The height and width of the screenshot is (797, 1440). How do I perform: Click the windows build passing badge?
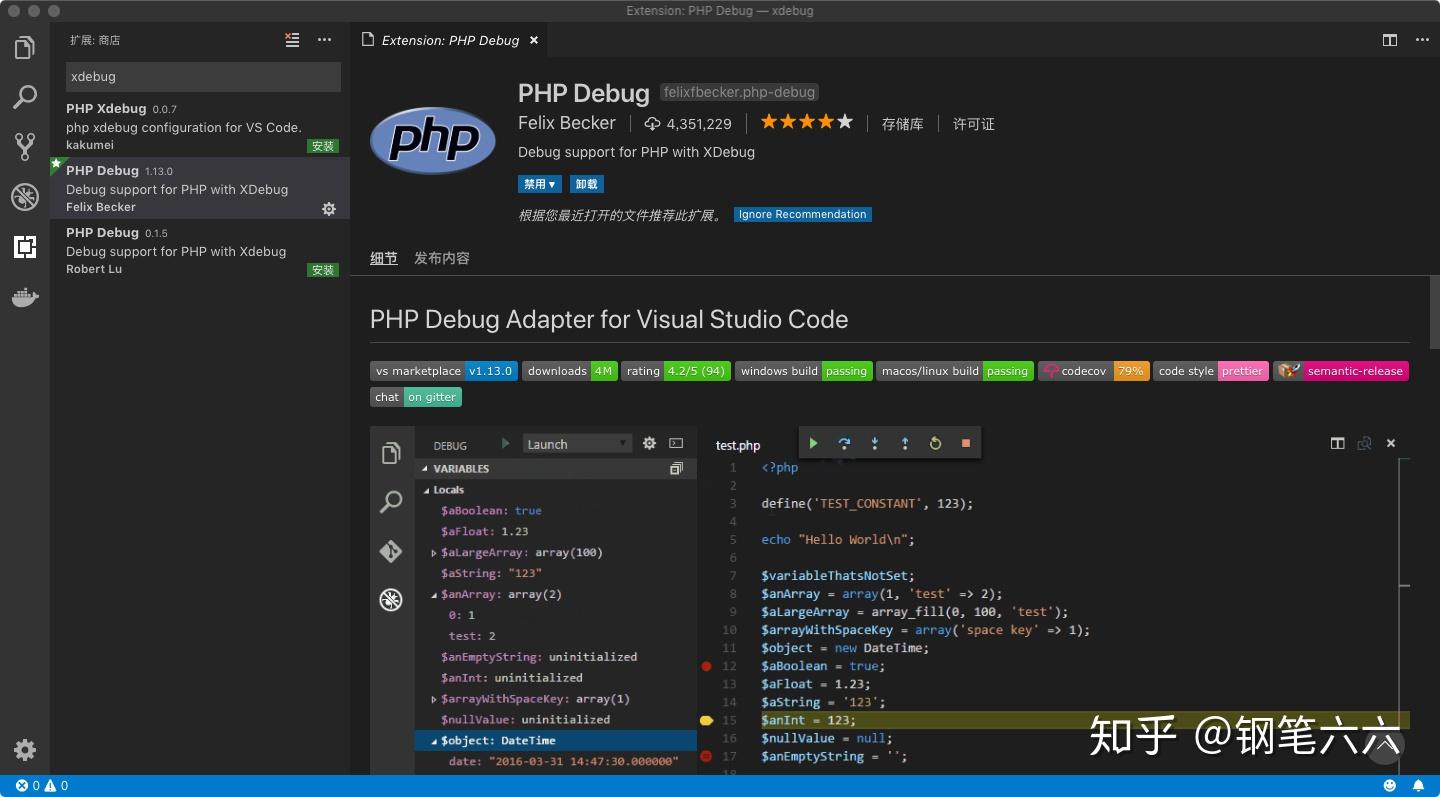click(804, 371)
